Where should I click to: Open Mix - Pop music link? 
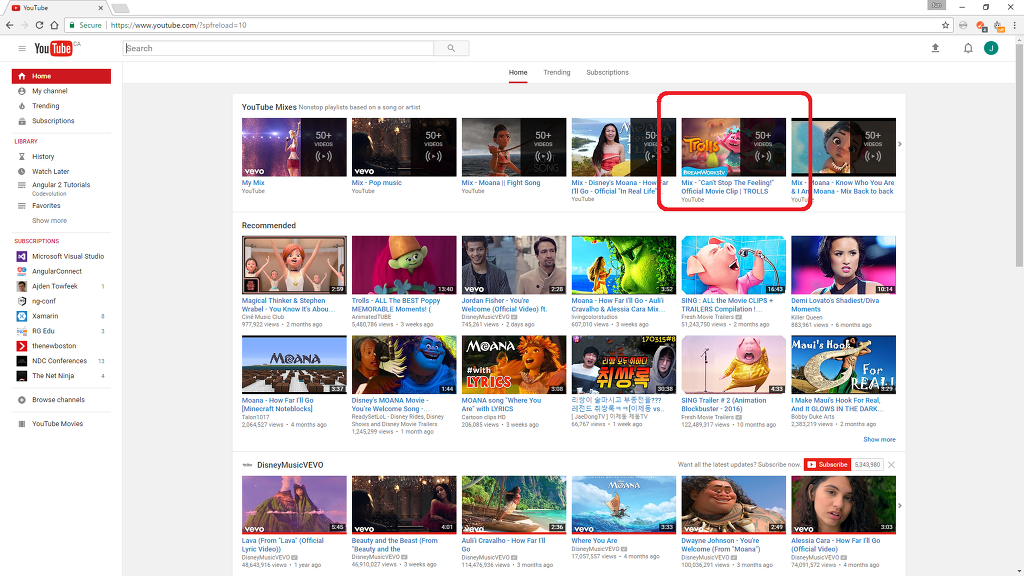(377, 183)
